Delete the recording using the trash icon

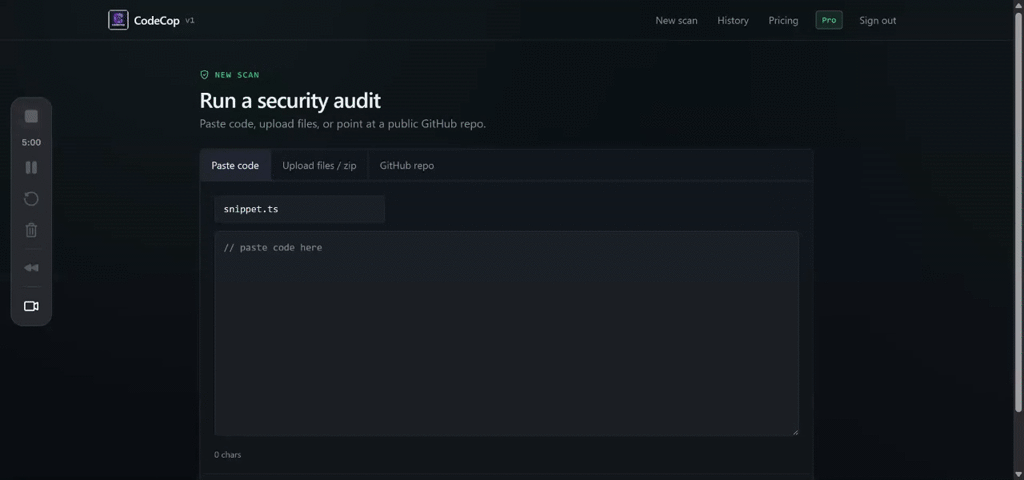pos(31,230)
